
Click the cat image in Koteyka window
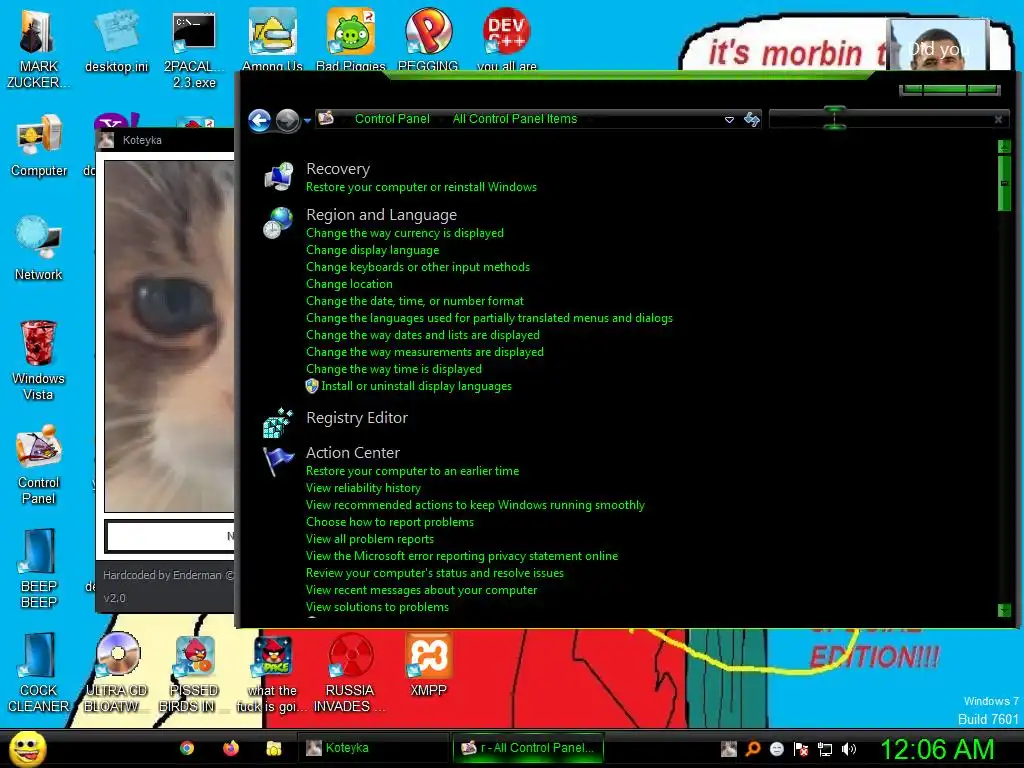coord(169,336)
